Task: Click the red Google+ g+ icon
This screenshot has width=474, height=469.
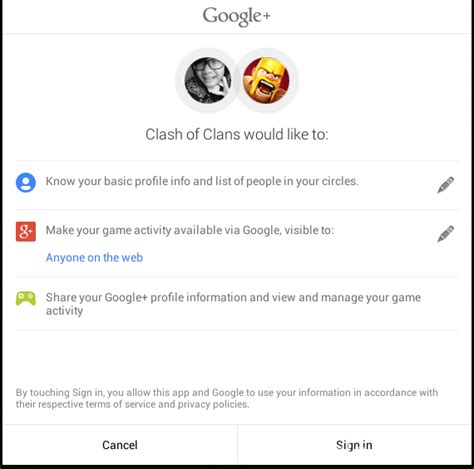Action: [x=26, y=231]
